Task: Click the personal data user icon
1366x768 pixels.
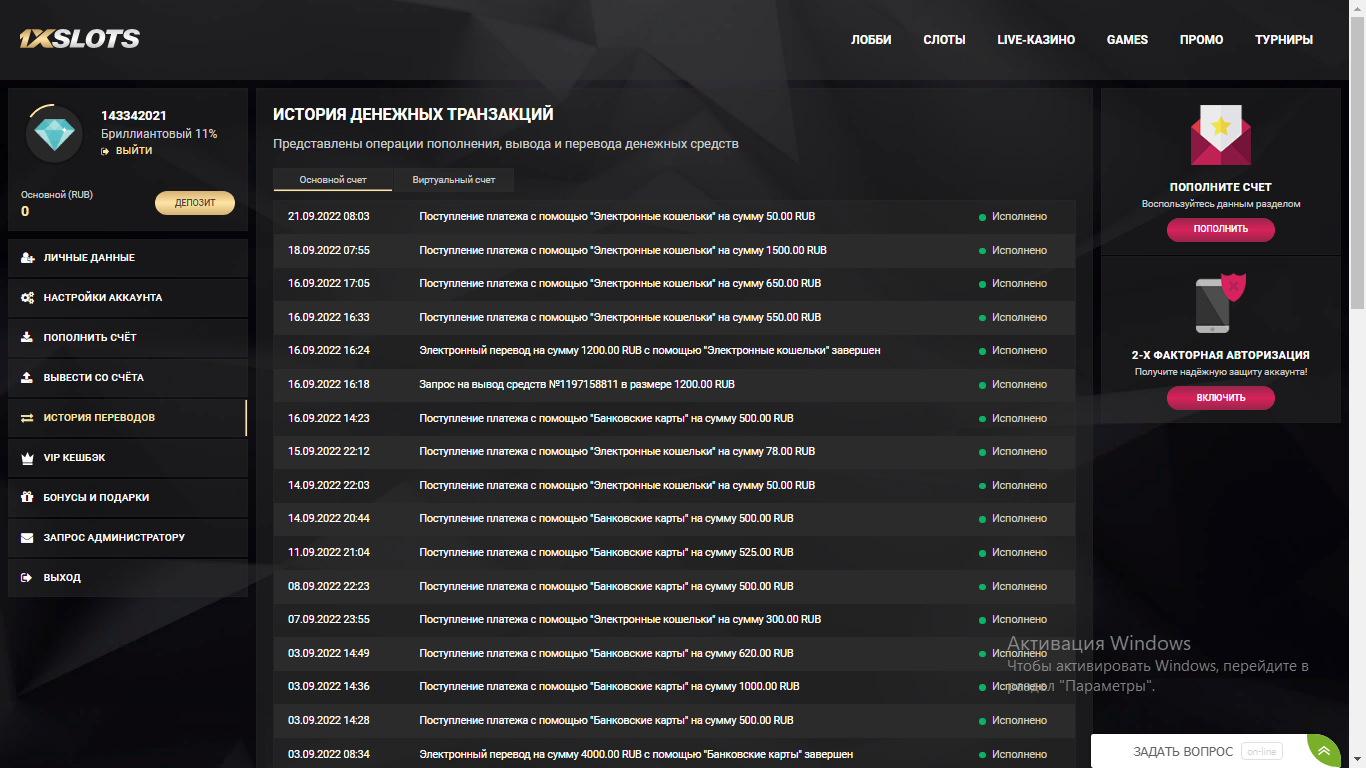Action: click(27, 258)
